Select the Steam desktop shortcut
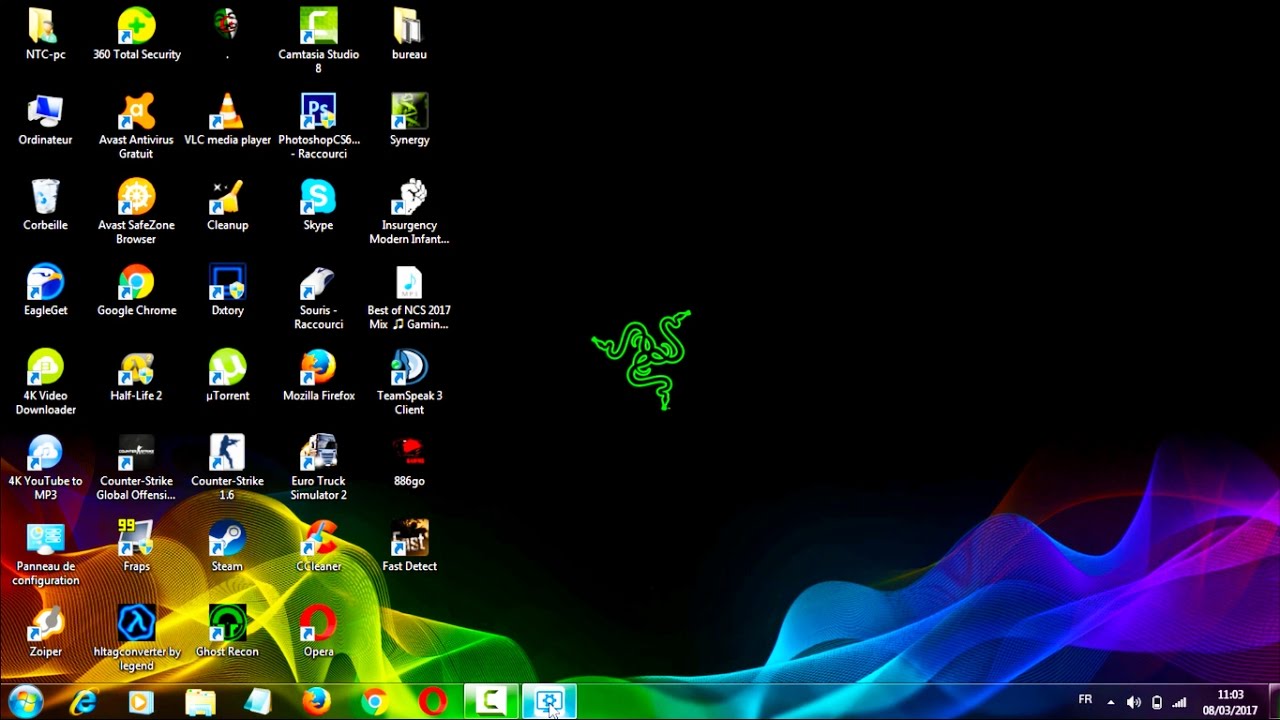The width and height of the screenshot is (1280, 720). 227,546
